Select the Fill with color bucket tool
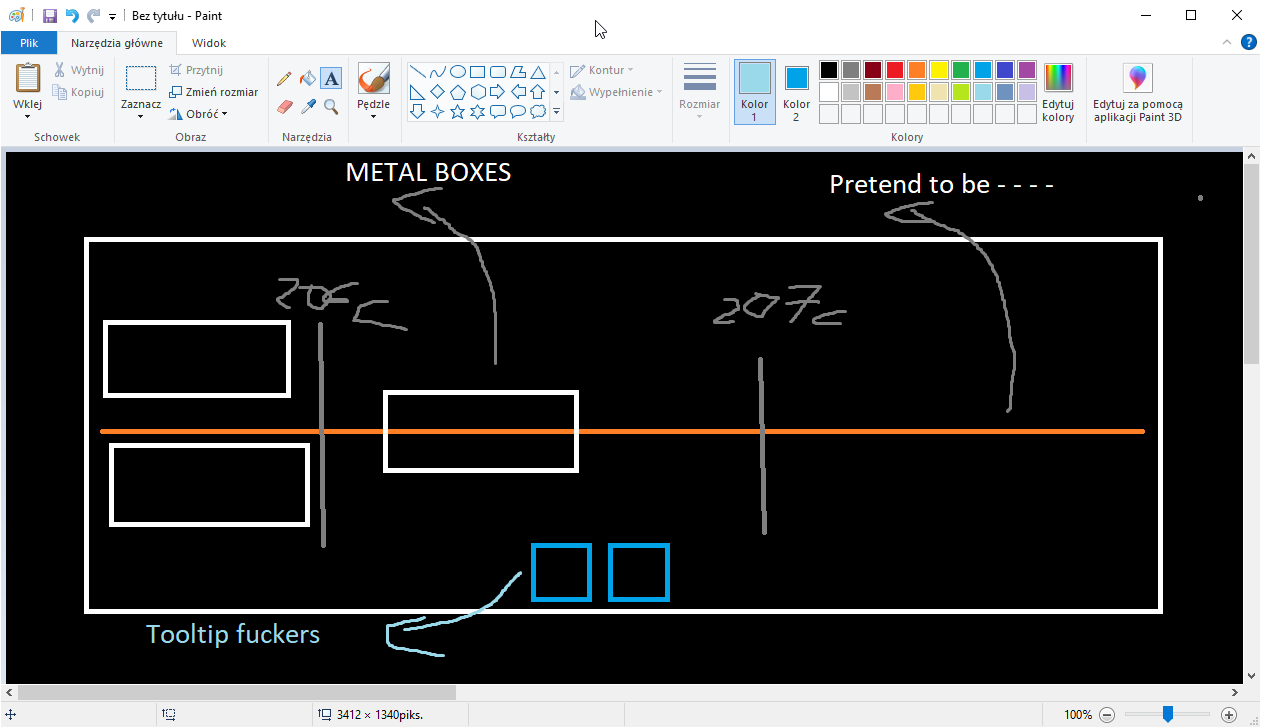1261x728 pixels. click(x=308, y=78)
